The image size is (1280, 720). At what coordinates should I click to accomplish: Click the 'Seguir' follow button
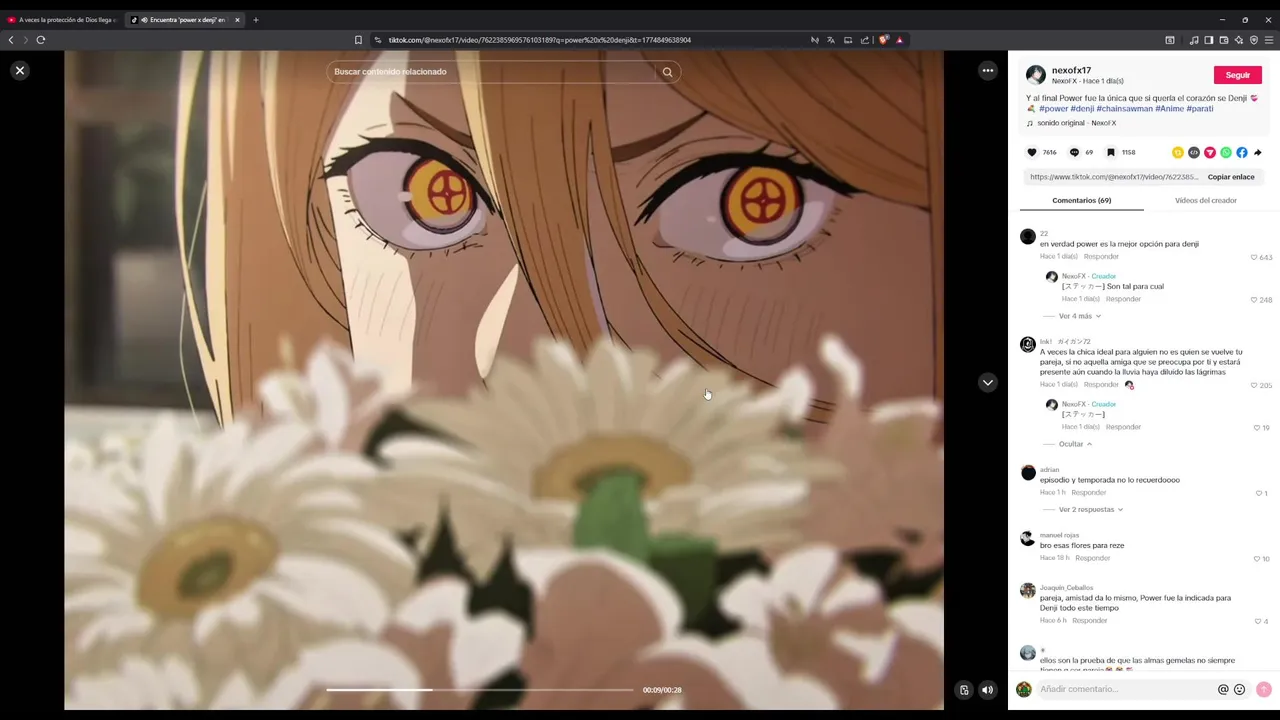[x=1238, y=75]
